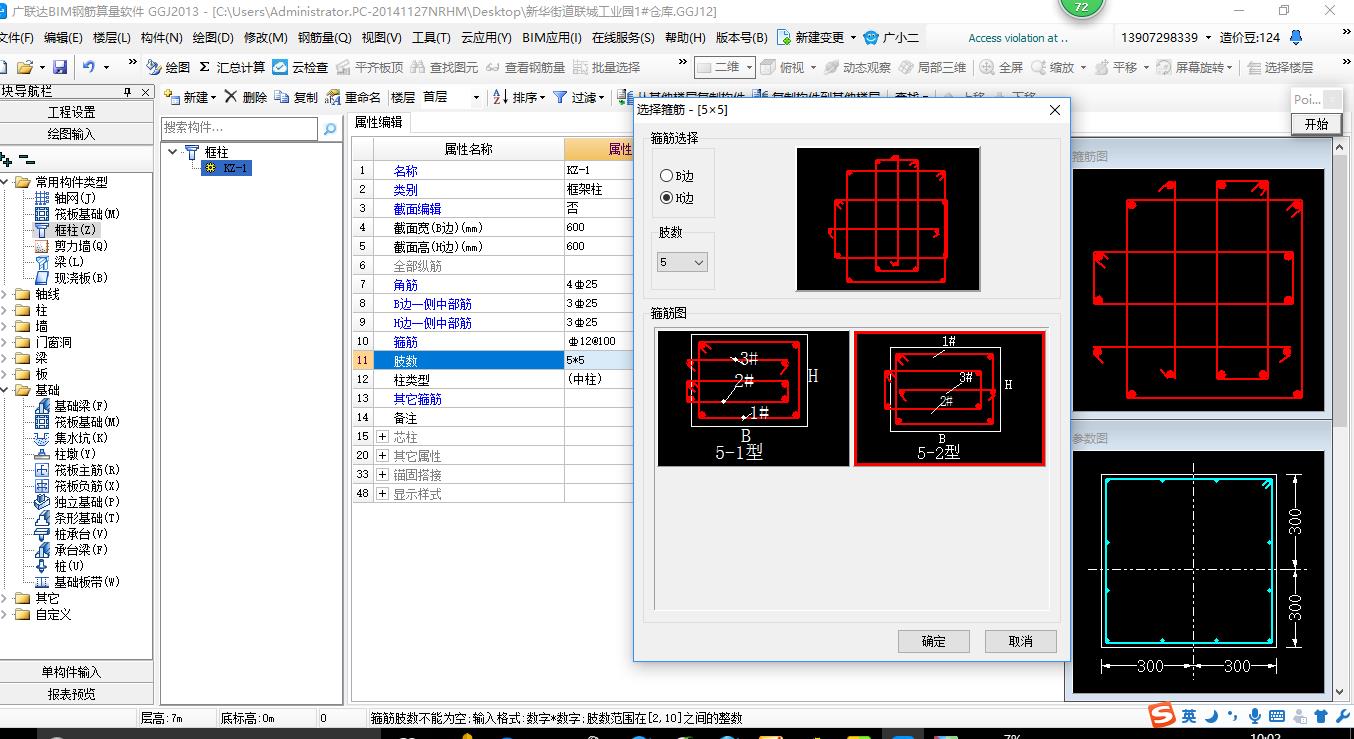Select 现浇板(B) component type

click(72, 278)
